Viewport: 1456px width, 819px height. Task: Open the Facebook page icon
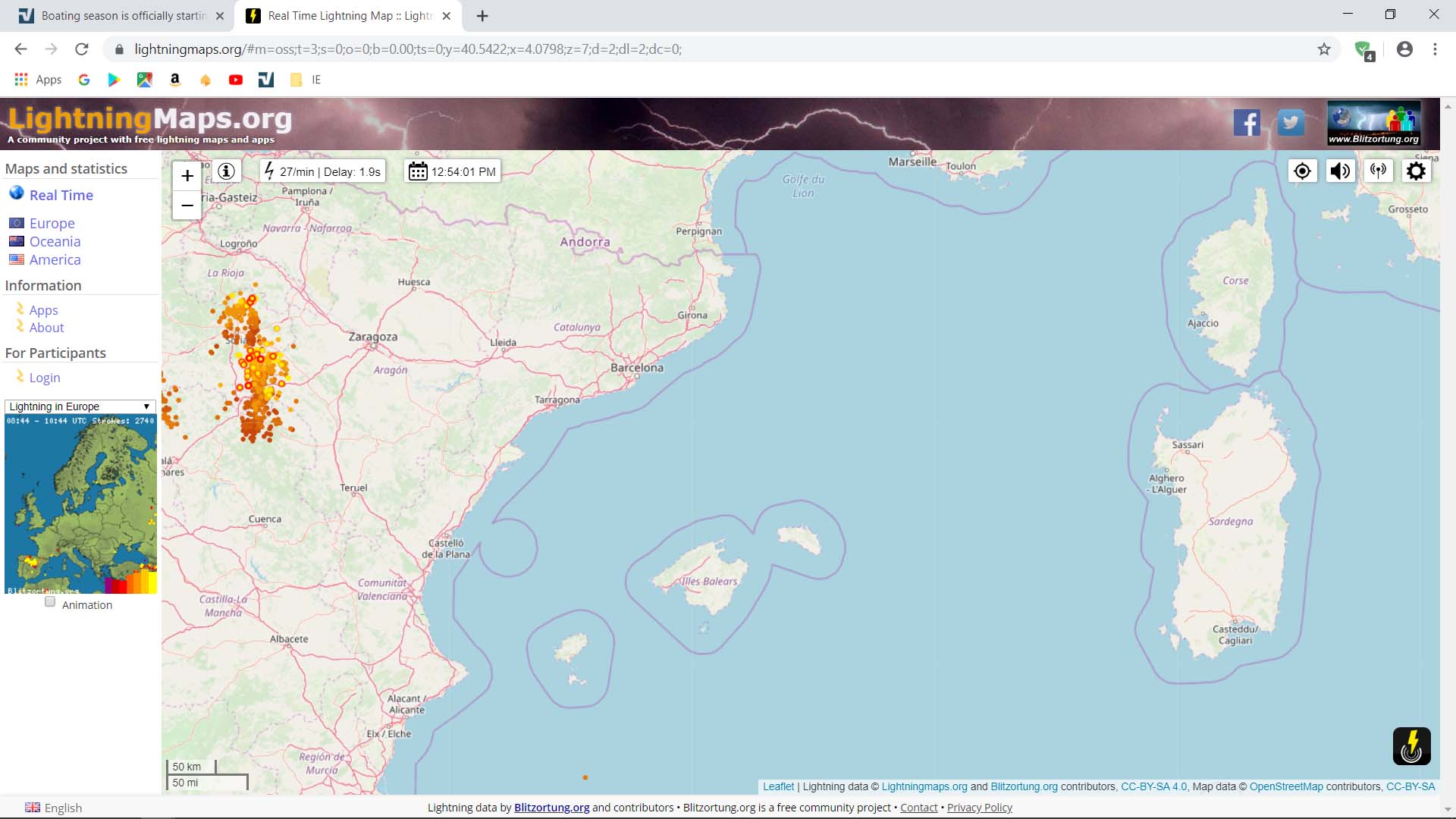pyautogui.click(x=1247, y=122)
